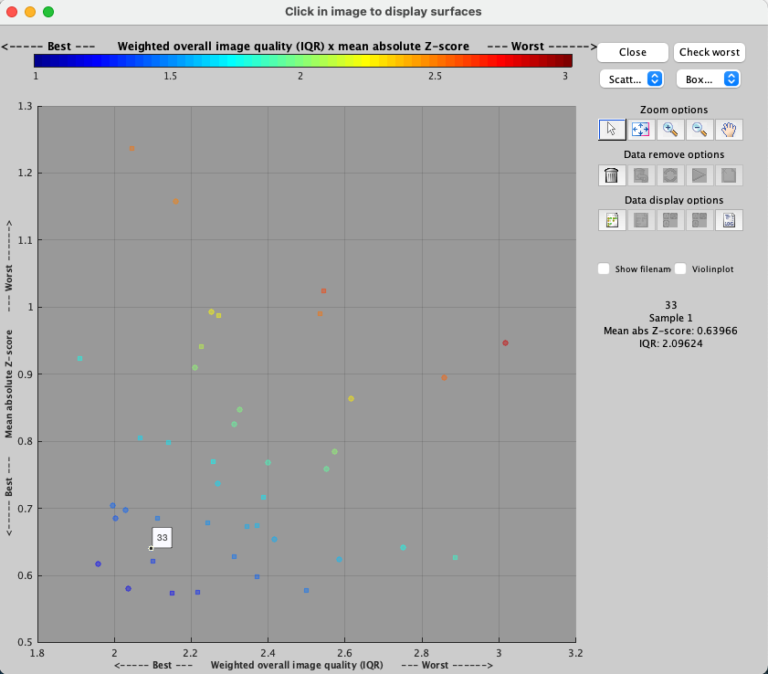Click the cyan point at far left near 0.92

tap(80, 358)
